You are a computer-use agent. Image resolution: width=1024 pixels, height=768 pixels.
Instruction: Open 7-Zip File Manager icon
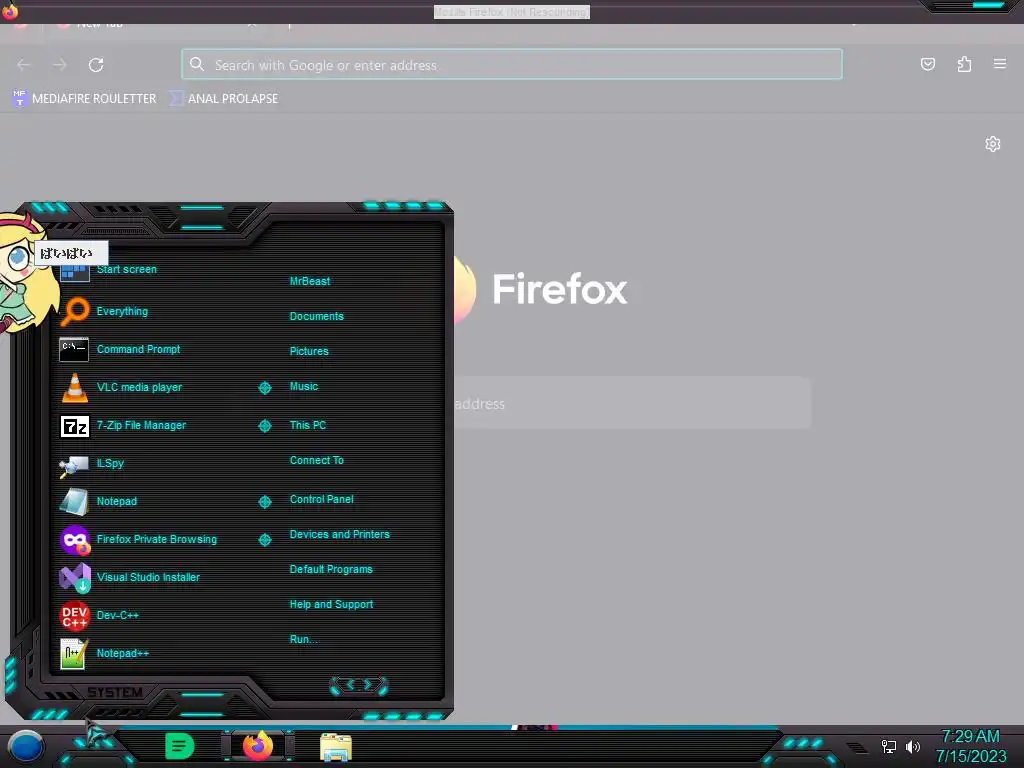[74, 426]
